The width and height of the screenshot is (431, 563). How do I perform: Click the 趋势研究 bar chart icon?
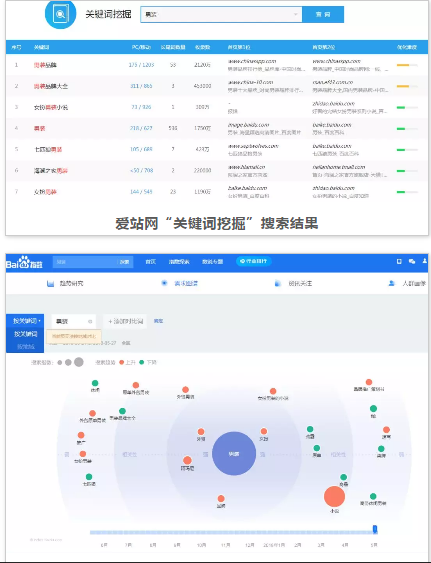tap(50, 284)
